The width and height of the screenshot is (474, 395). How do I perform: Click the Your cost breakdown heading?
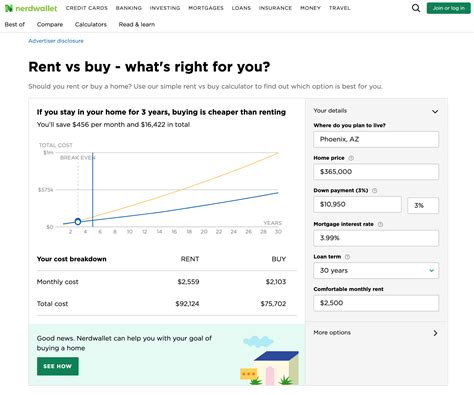pyautogui.click(x=72, y=259)
